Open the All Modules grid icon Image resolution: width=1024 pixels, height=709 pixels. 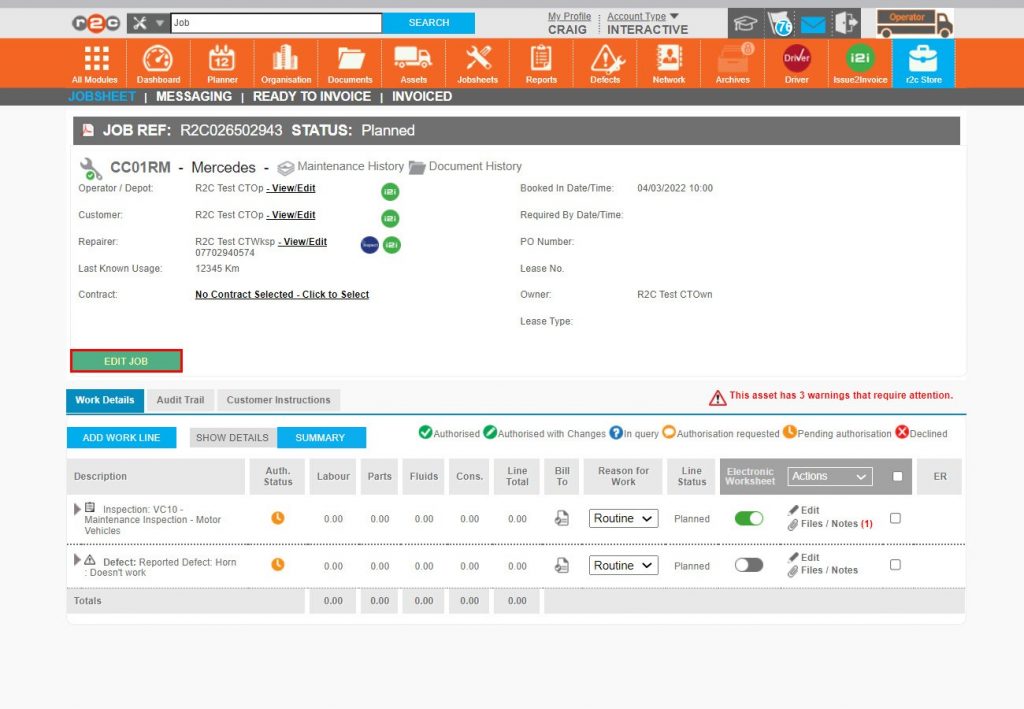96,63
